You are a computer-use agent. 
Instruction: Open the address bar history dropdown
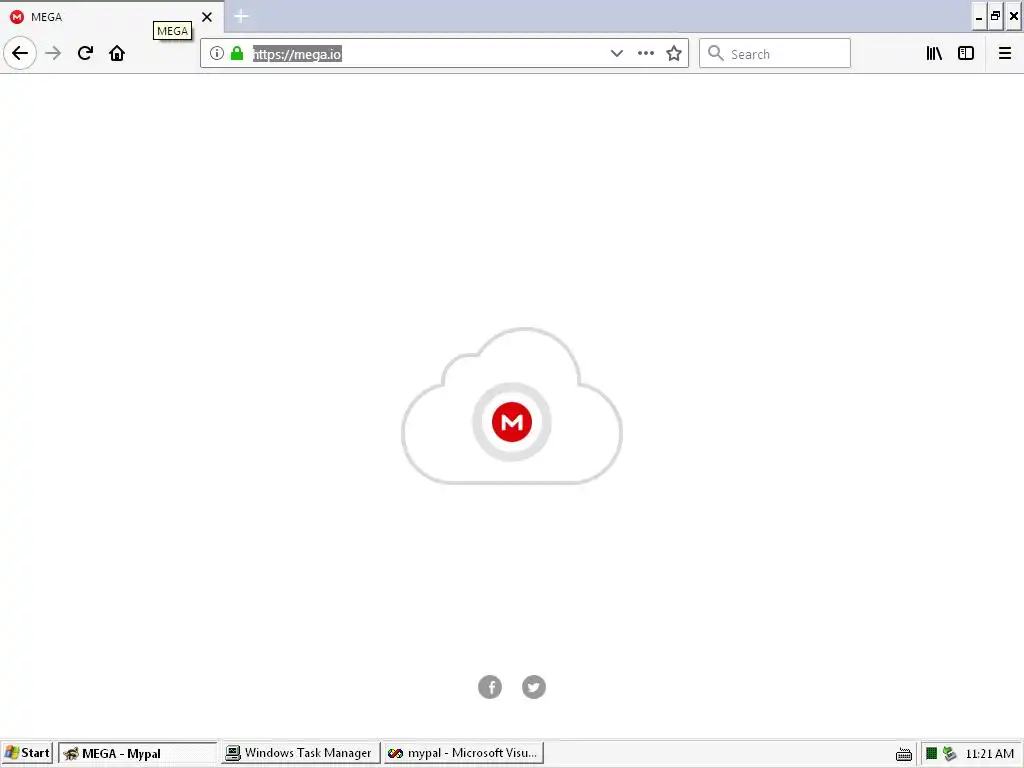(x=616, y=54)
